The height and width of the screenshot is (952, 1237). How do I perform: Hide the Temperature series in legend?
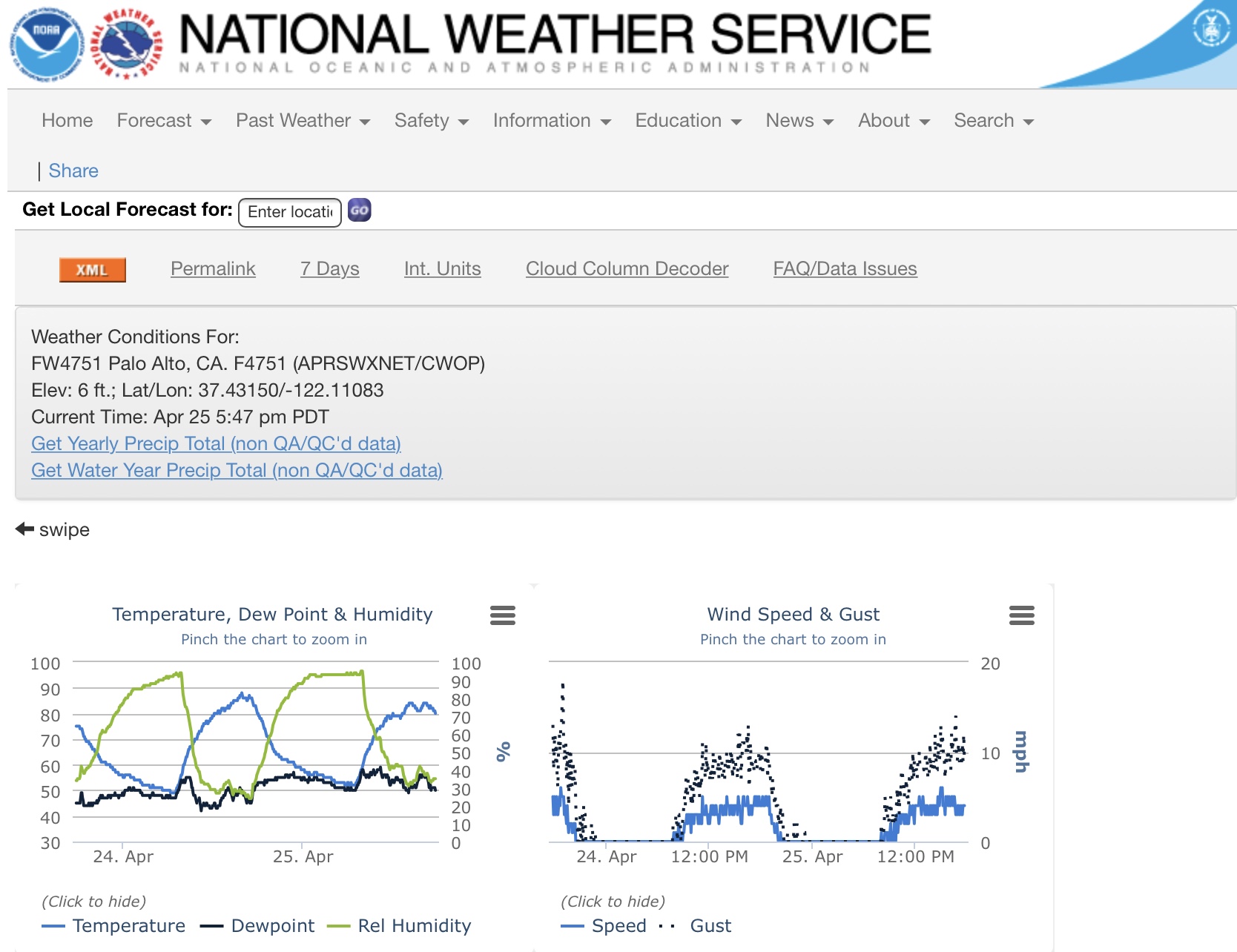(113, 925)
